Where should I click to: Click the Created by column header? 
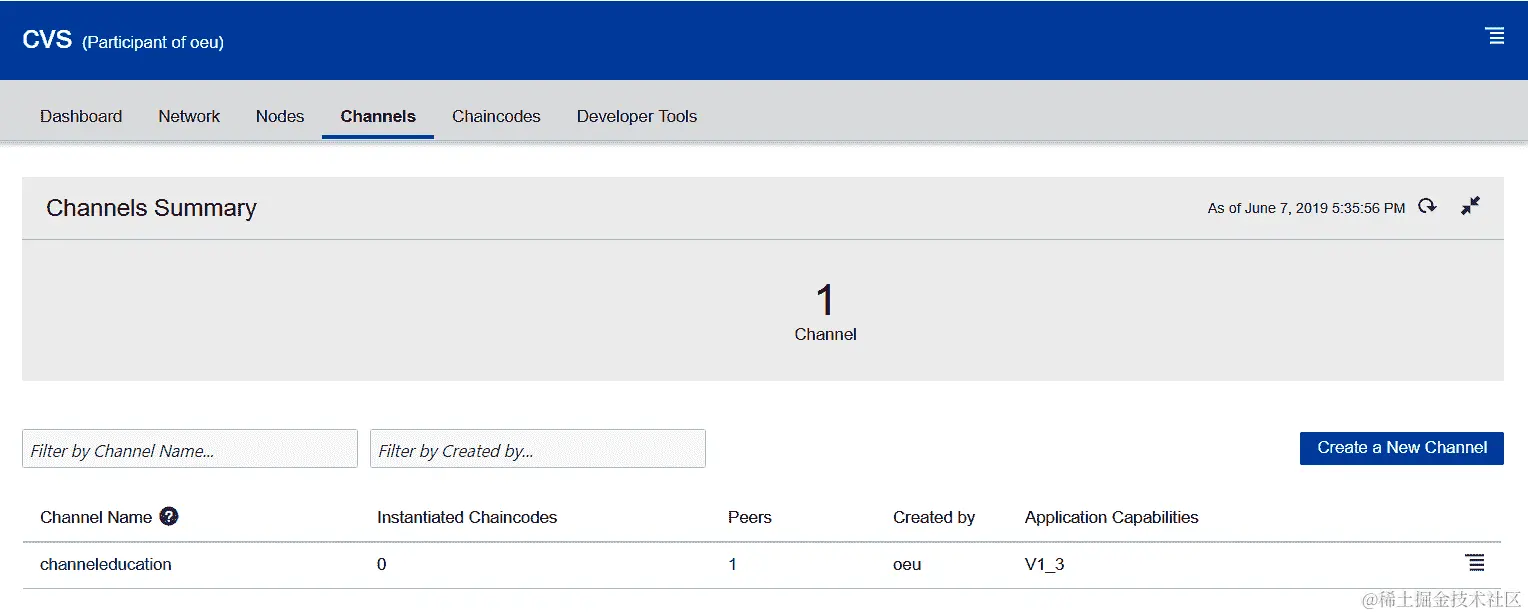934,517
